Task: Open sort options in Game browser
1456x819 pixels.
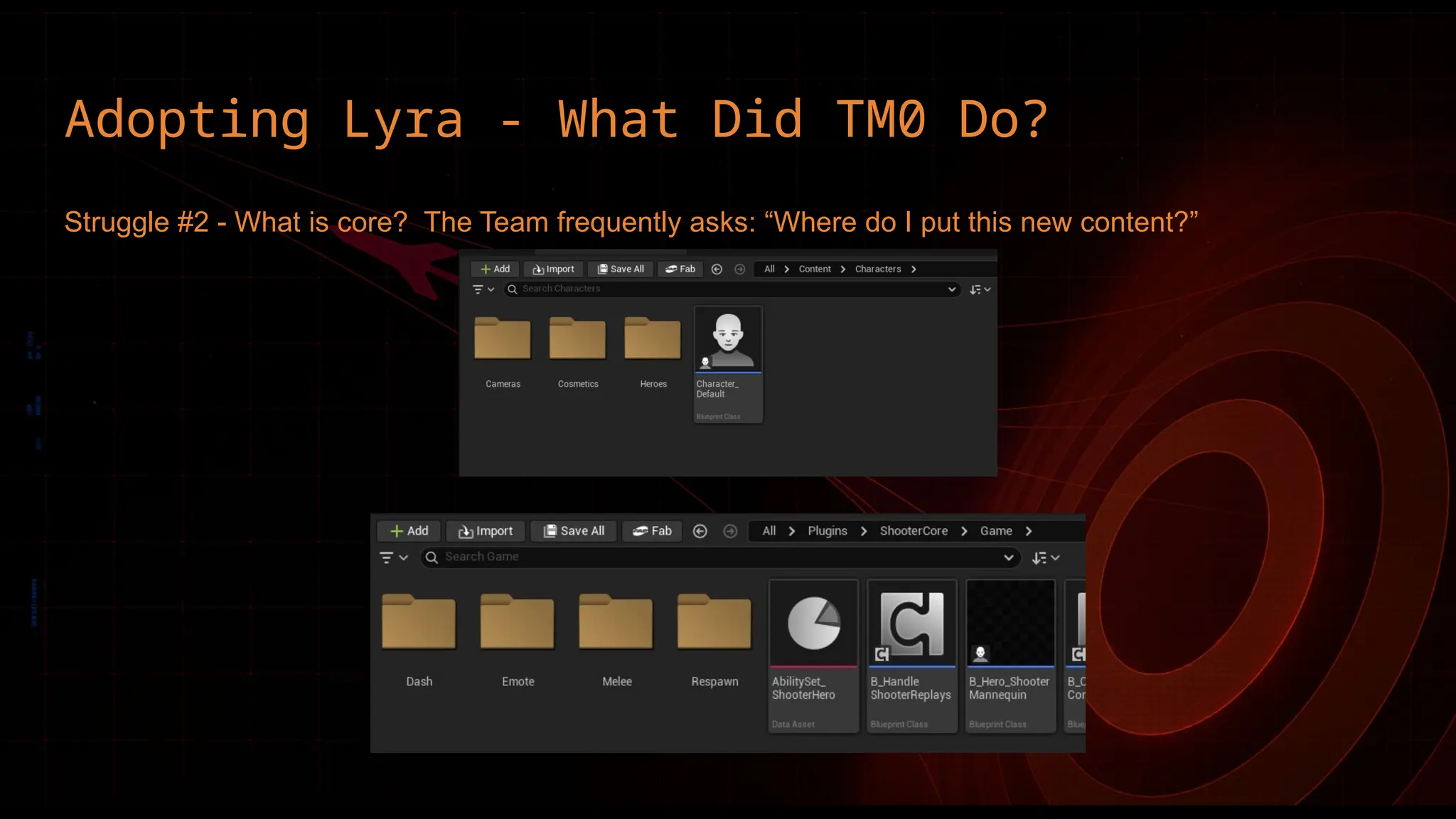Action: click(1046, 557)
